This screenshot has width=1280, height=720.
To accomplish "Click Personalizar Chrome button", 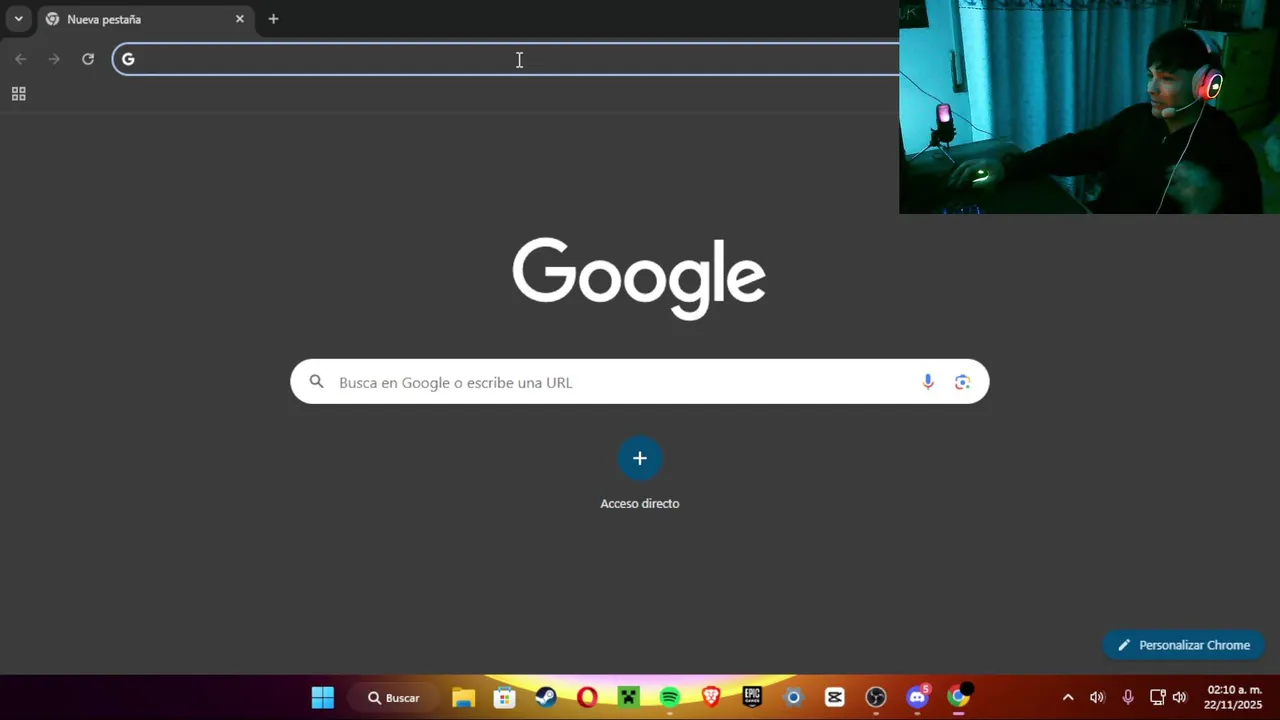I will (x=1184, y=645).
